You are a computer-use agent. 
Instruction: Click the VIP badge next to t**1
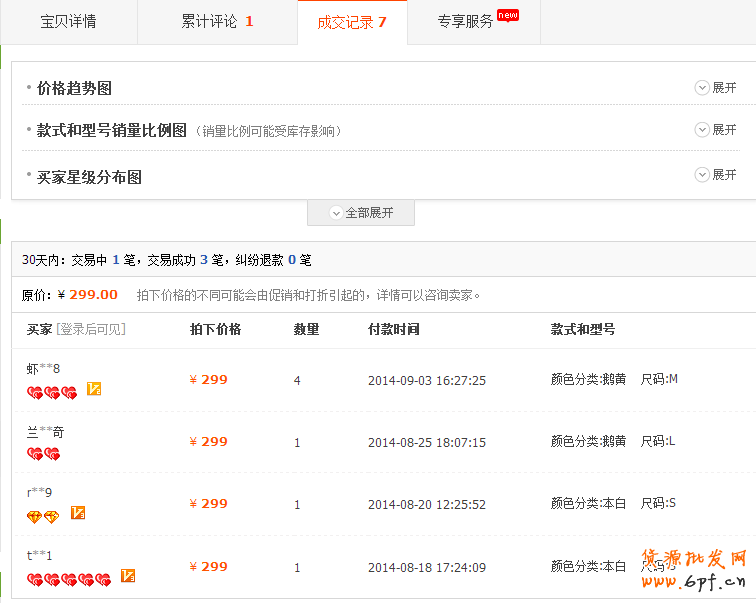[x=127, y=576]
